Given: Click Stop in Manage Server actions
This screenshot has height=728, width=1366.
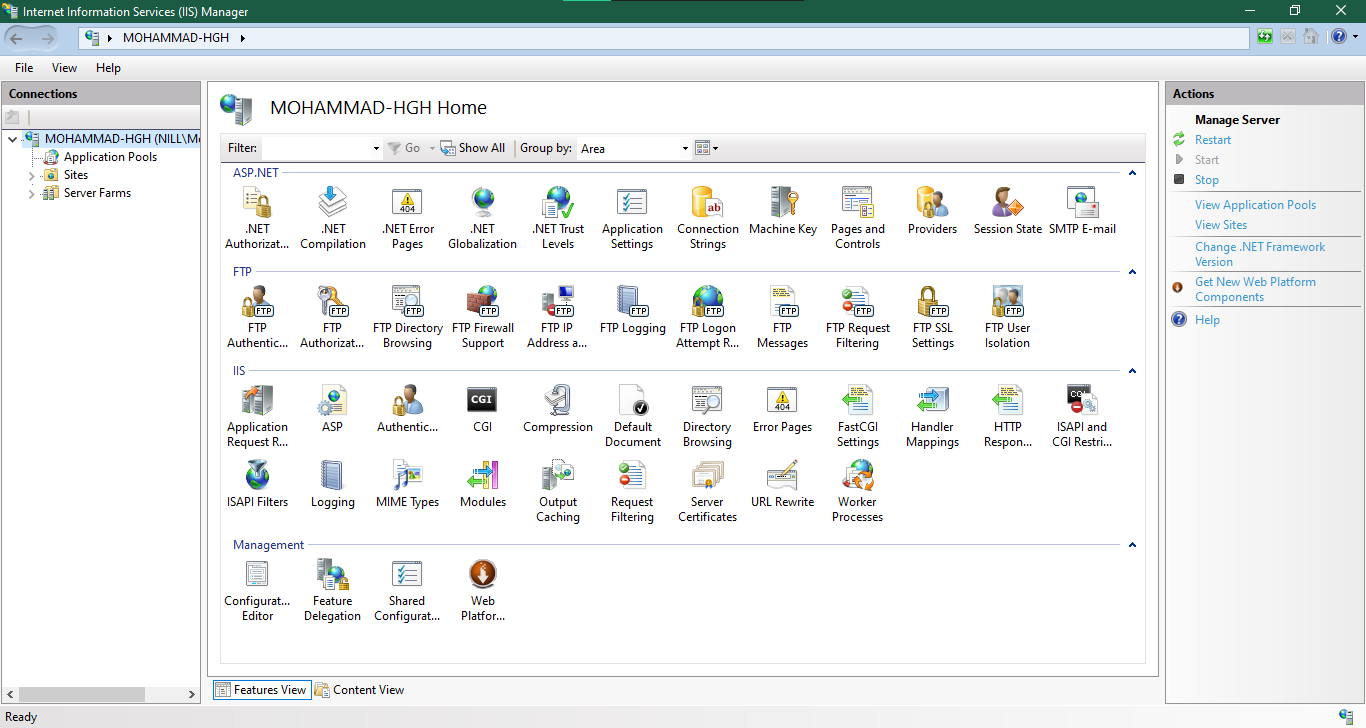Looking at the screenshot, I should (x=1207, y=180).
